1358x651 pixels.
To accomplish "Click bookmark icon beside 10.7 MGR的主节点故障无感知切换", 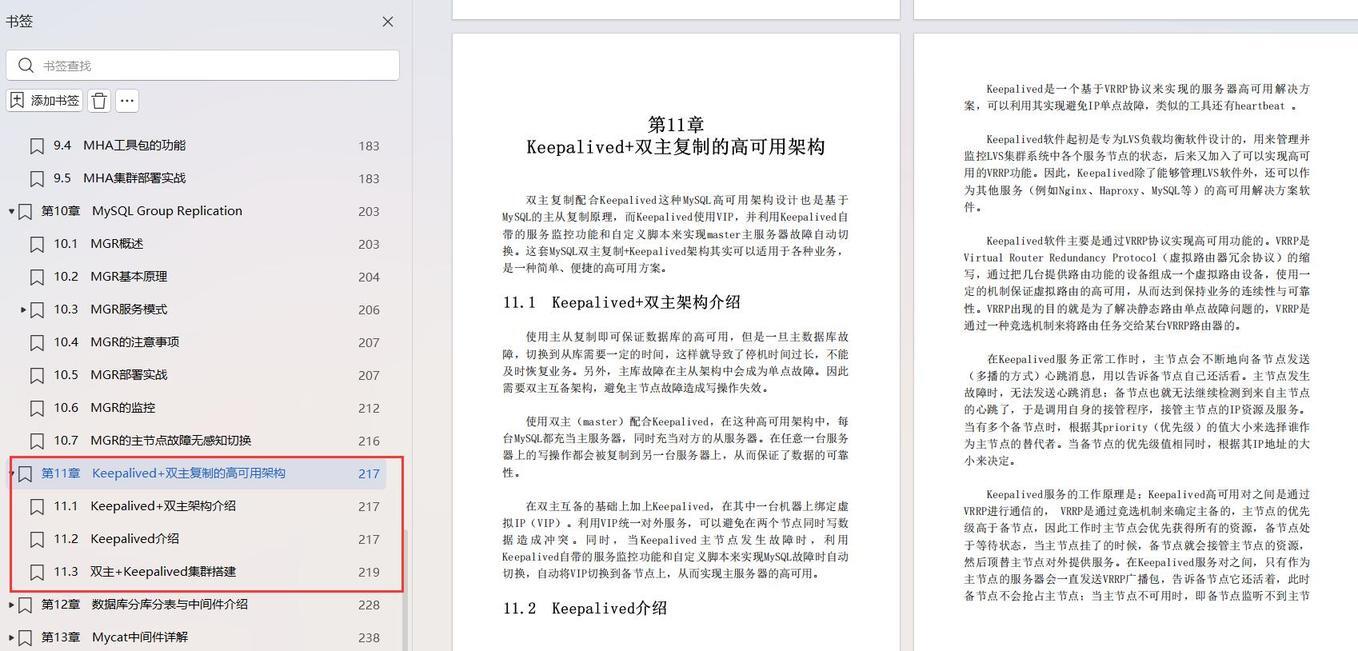I will tap(37, 441).
